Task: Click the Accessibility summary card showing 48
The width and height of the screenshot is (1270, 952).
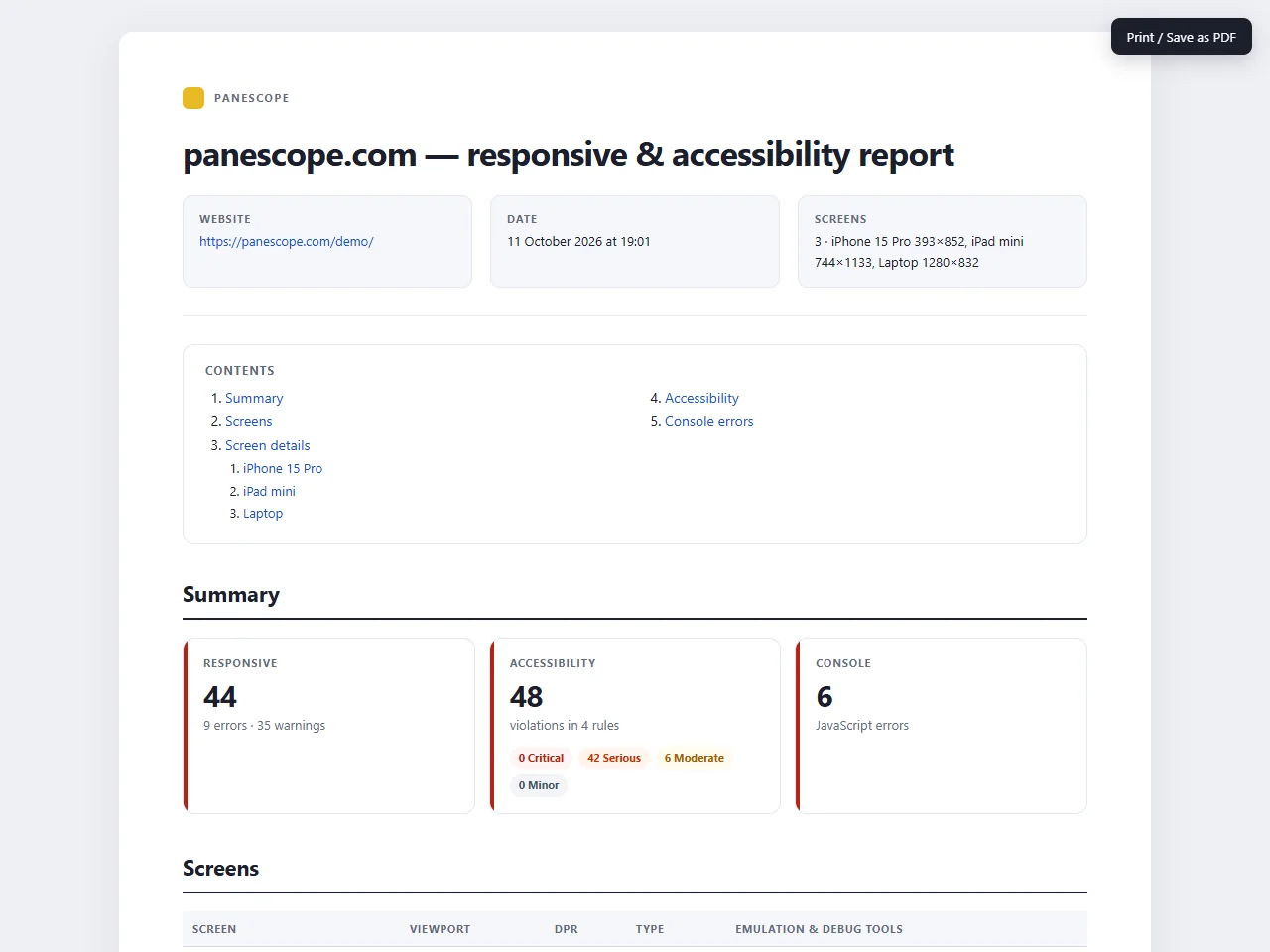Action: pyautogui.click(x=635, y=726)
